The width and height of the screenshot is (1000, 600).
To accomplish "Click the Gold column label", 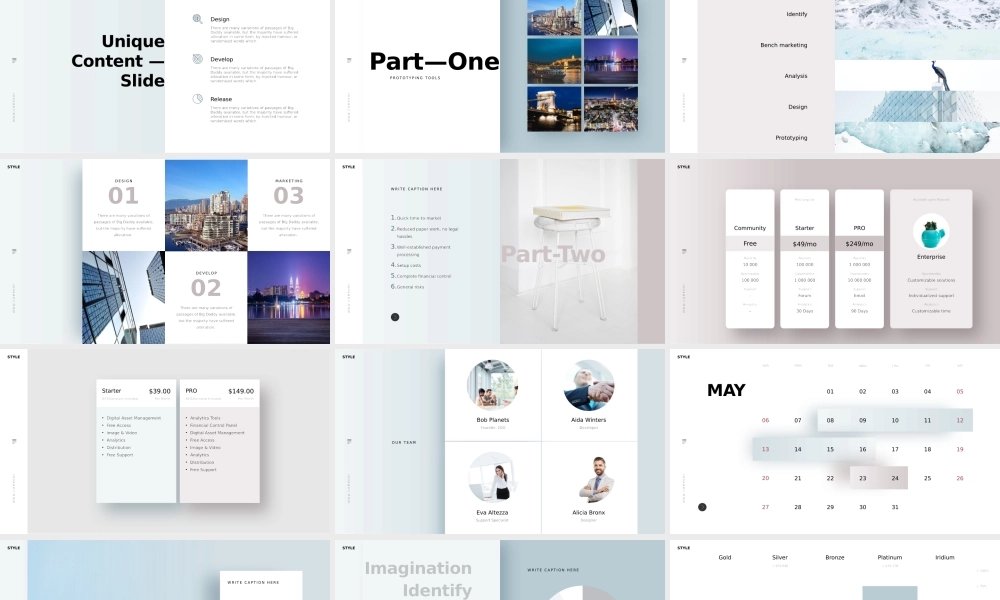I will point(725,557).
